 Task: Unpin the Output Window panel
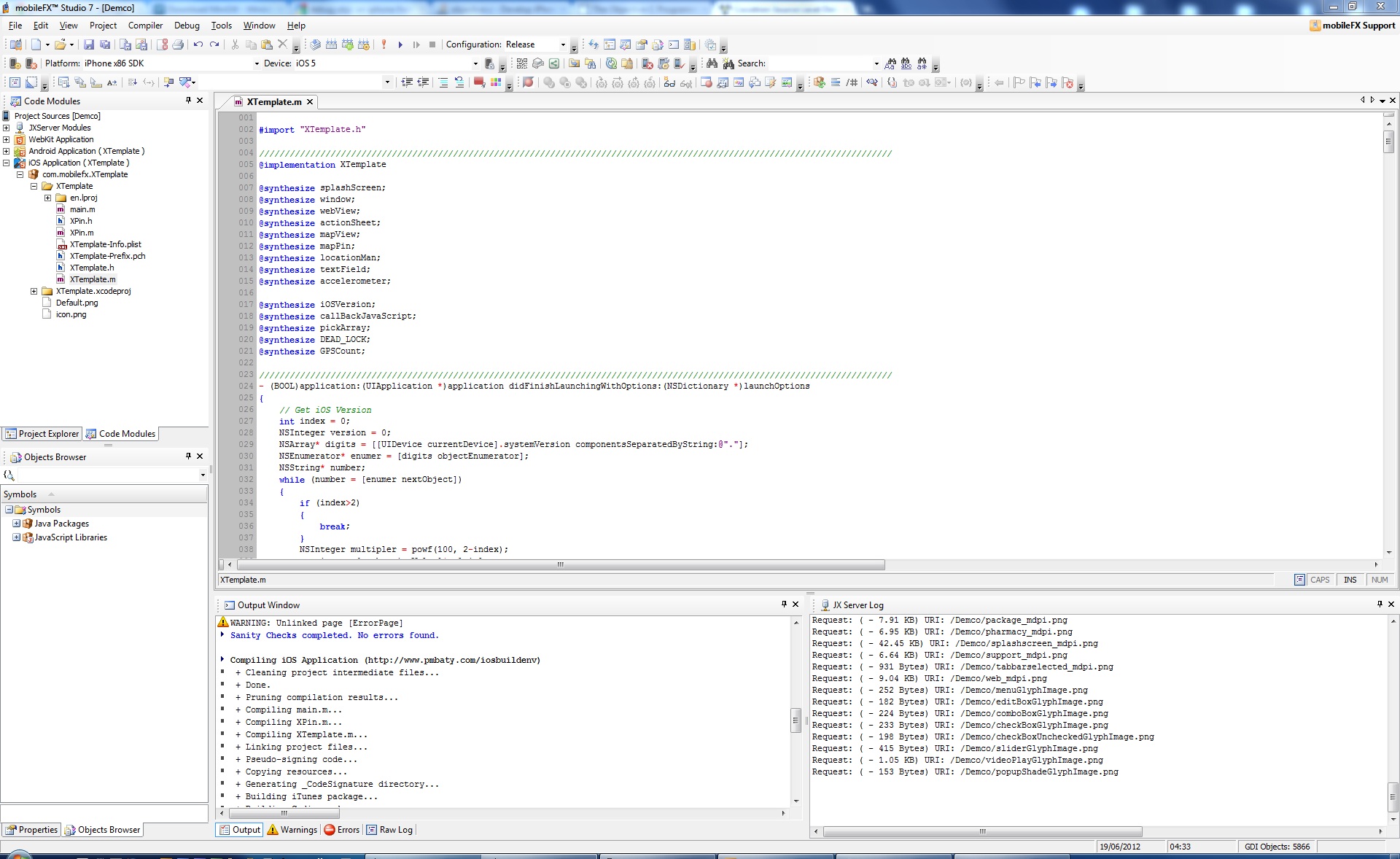(x=784, y=605)
